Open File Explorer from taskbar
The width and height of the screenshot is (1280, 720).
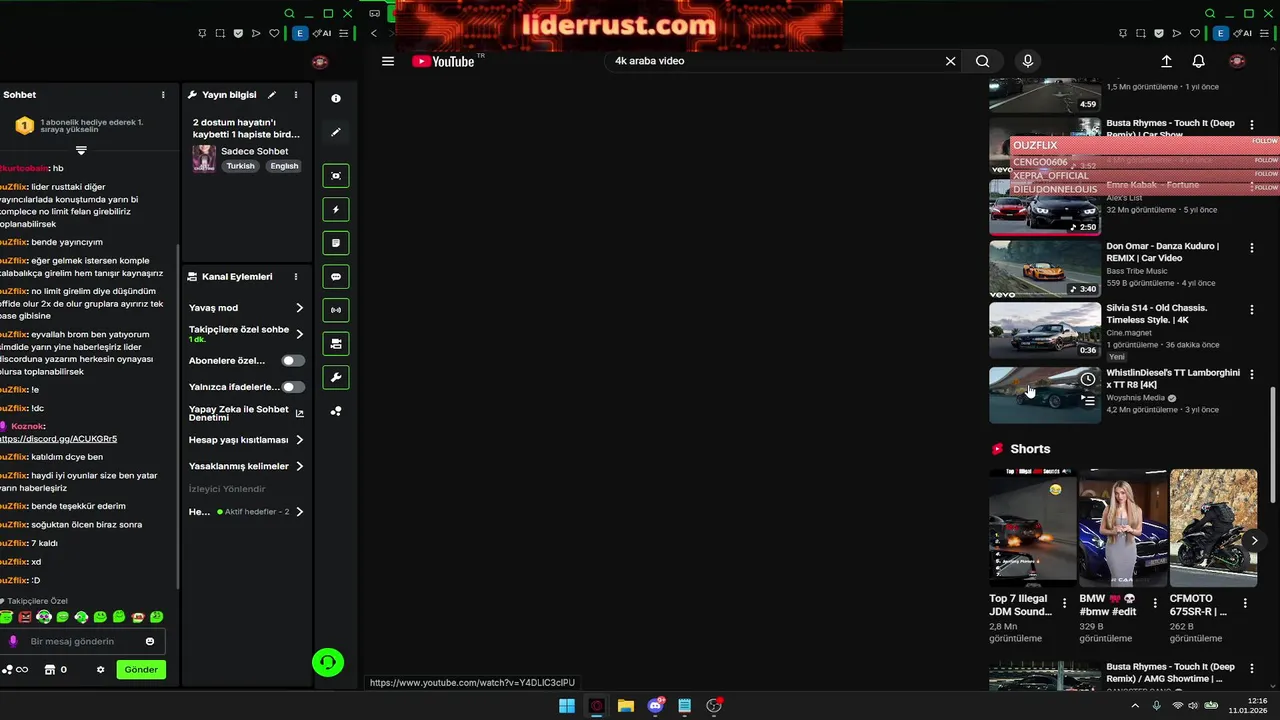point(626,706)
